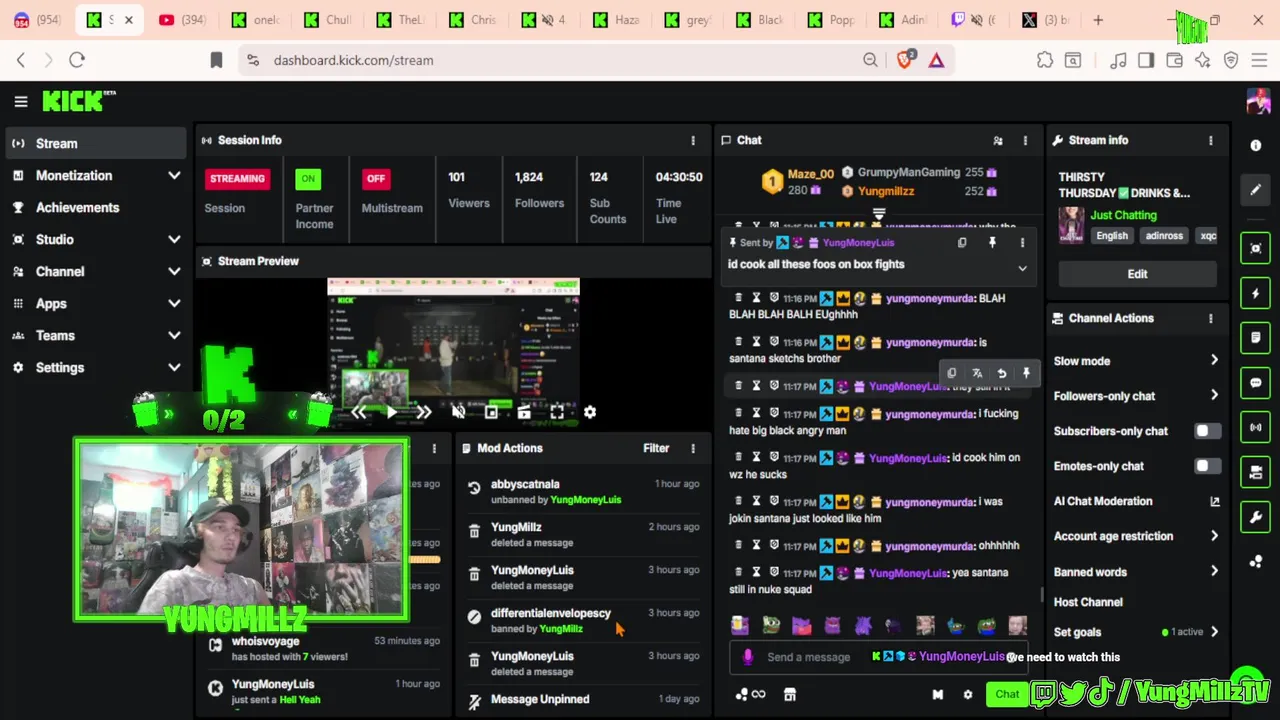Unpin the pinned chat message

(x=992, y=242)
